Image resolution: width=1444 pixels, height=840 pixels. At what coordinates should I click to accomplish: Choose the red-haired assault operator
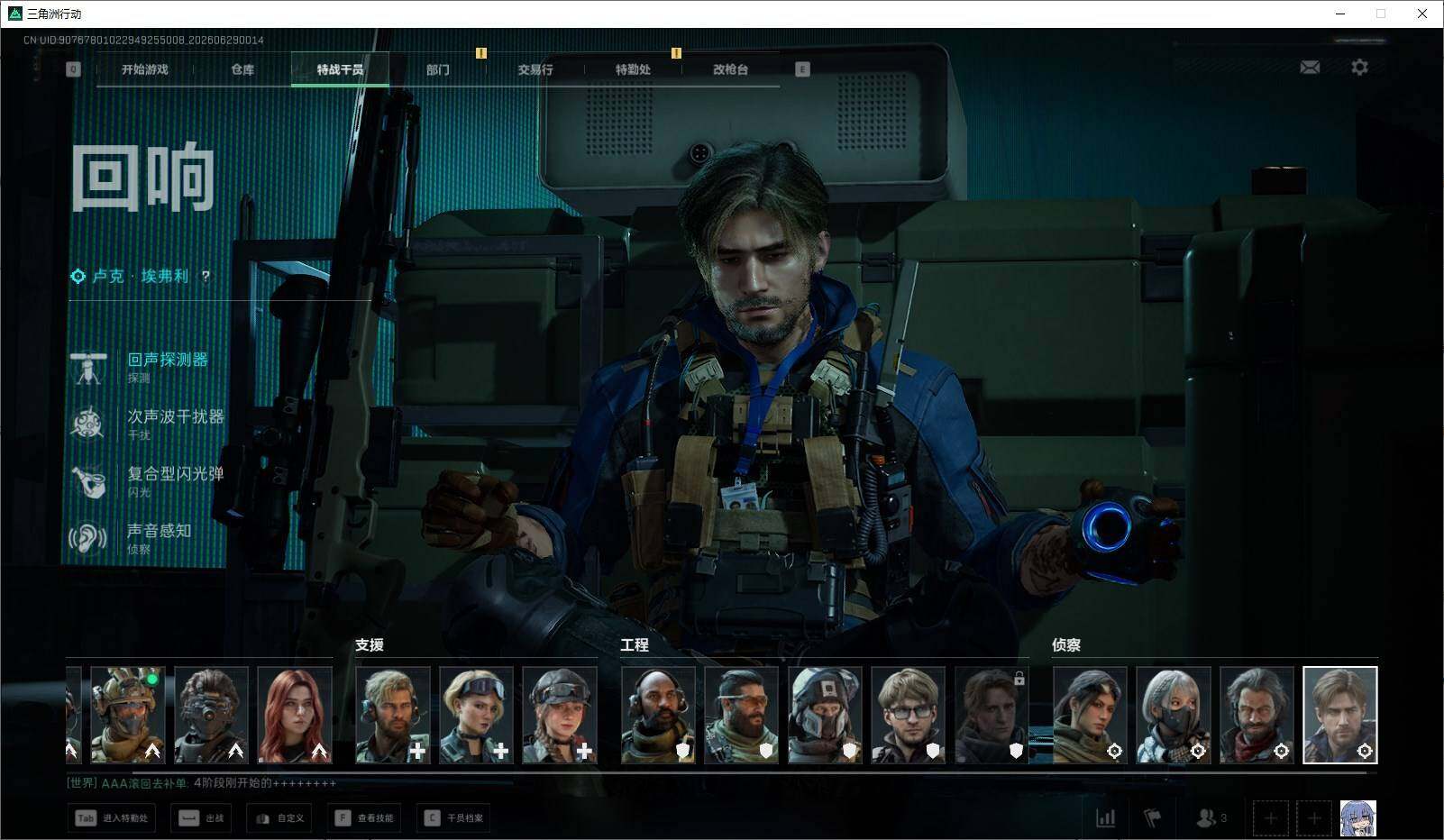pos(295,716)
